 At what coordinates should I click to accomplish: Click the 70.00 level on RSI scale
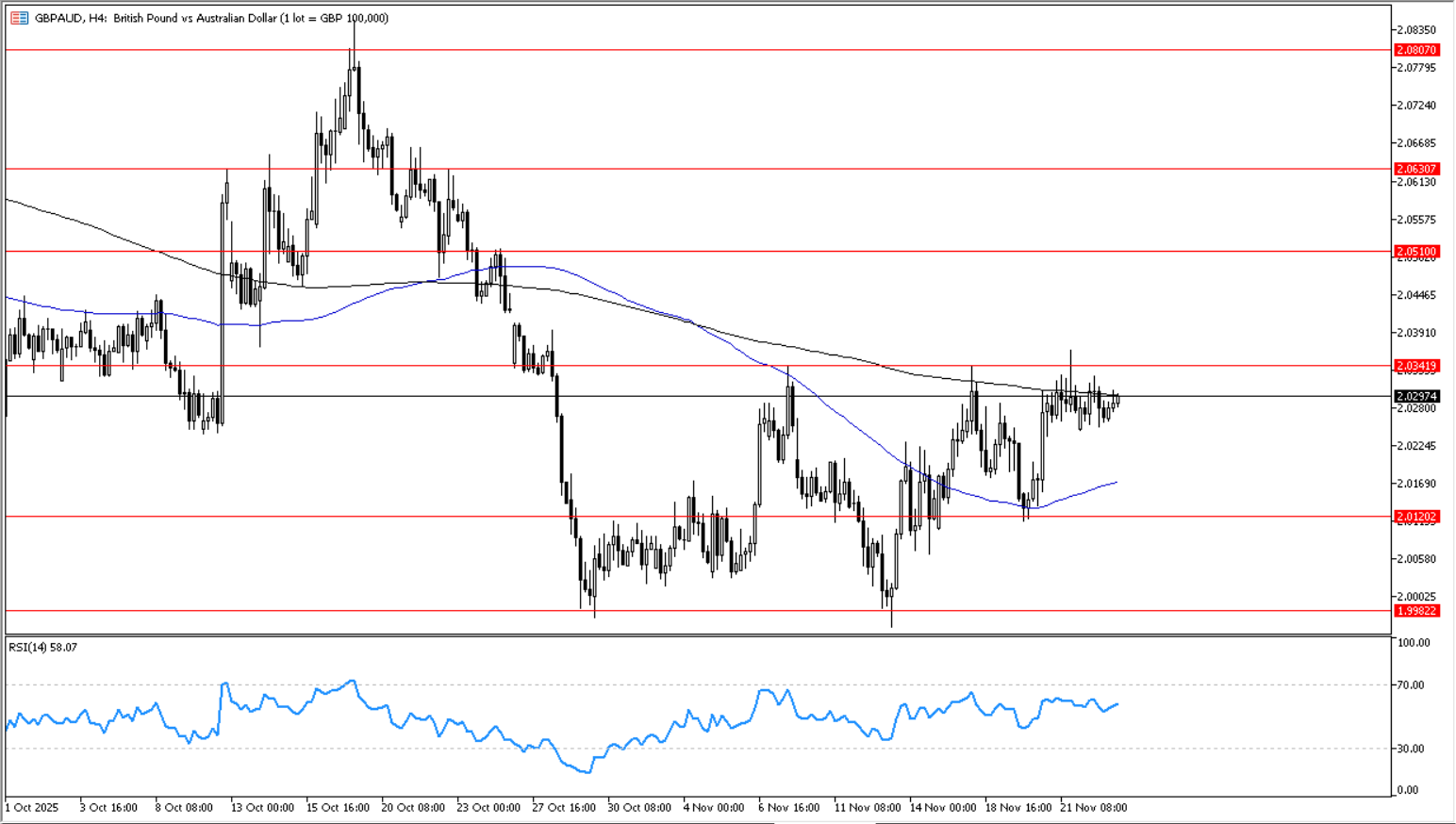tap(1411, 685)
